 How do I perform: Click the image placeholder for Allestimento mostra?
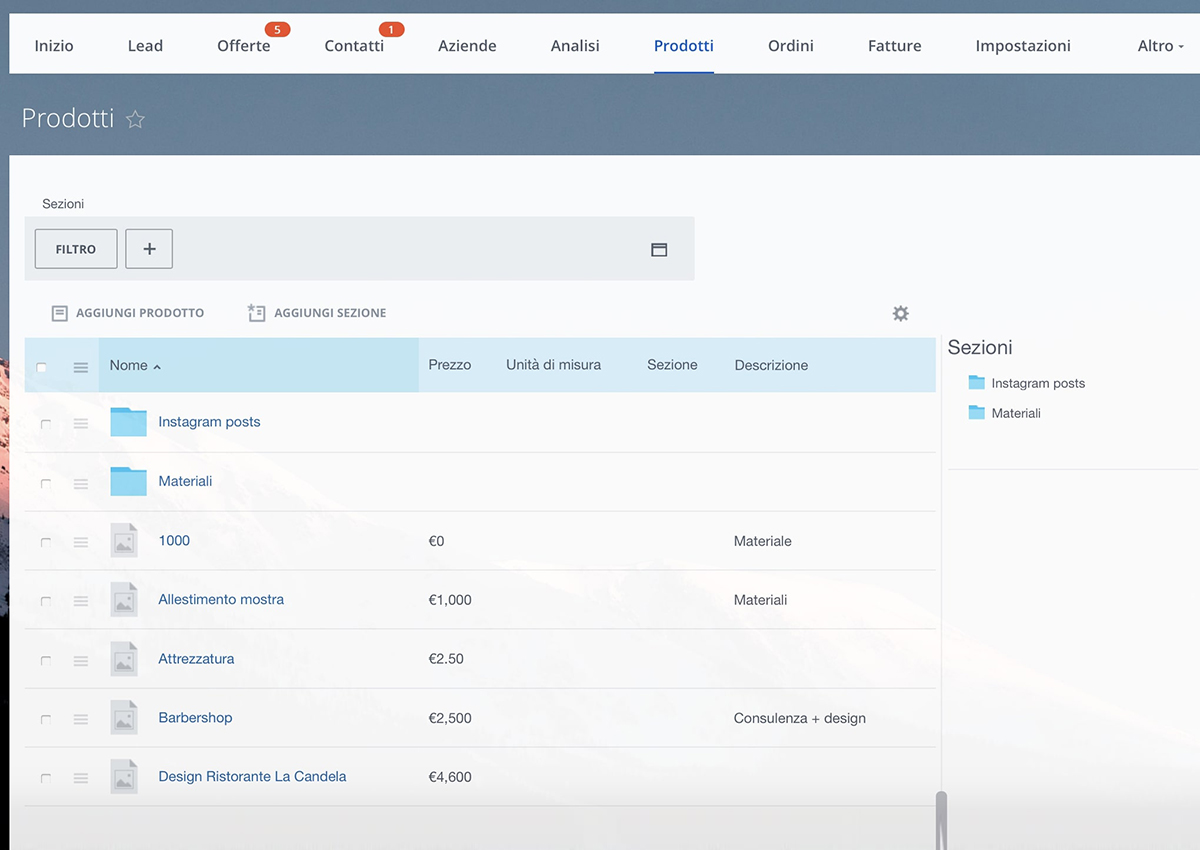[x=124, y=600]
